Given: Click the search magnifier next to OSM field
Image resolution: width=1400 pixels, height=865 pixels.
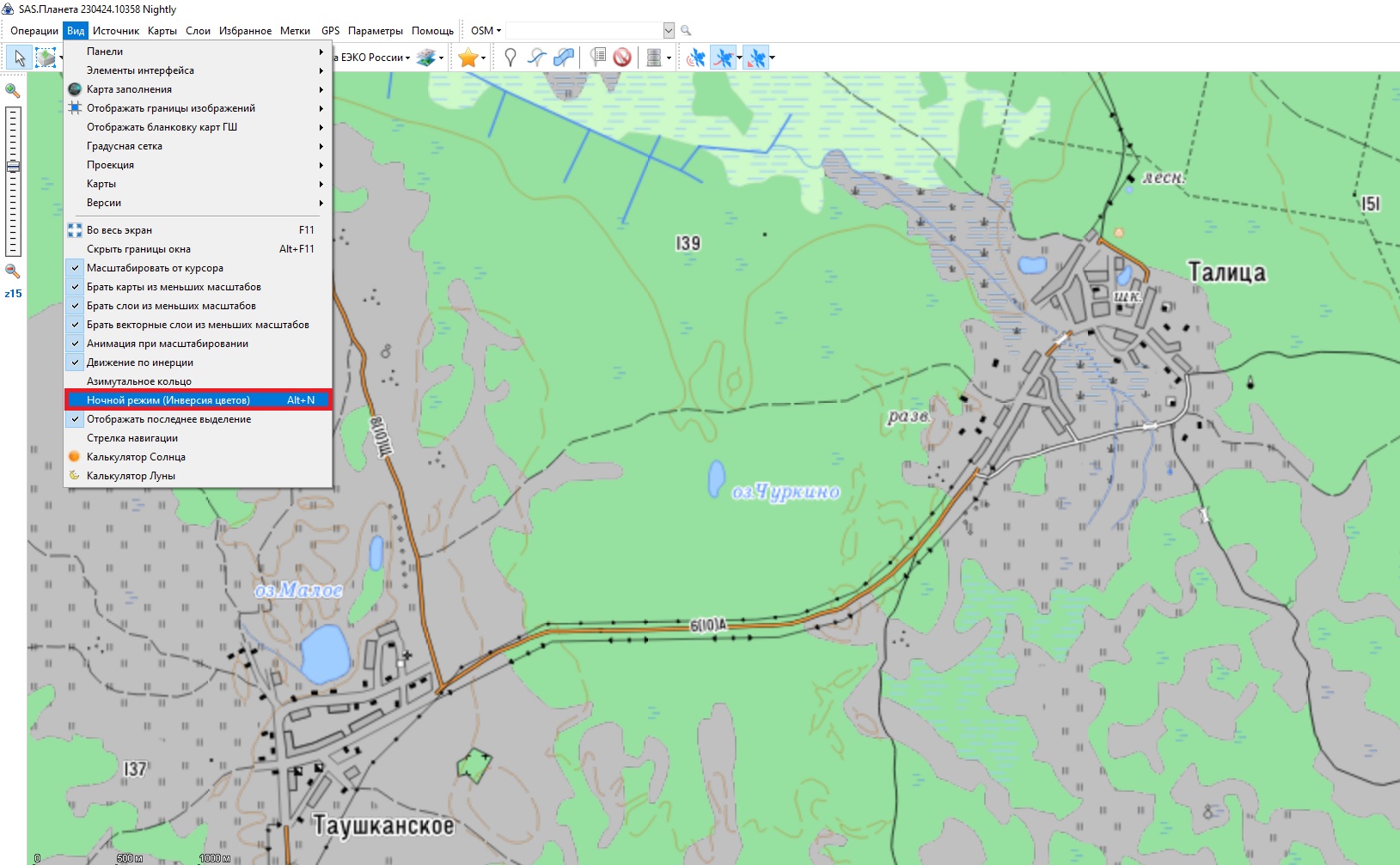Looking at the screenshot, I should 686,31.
